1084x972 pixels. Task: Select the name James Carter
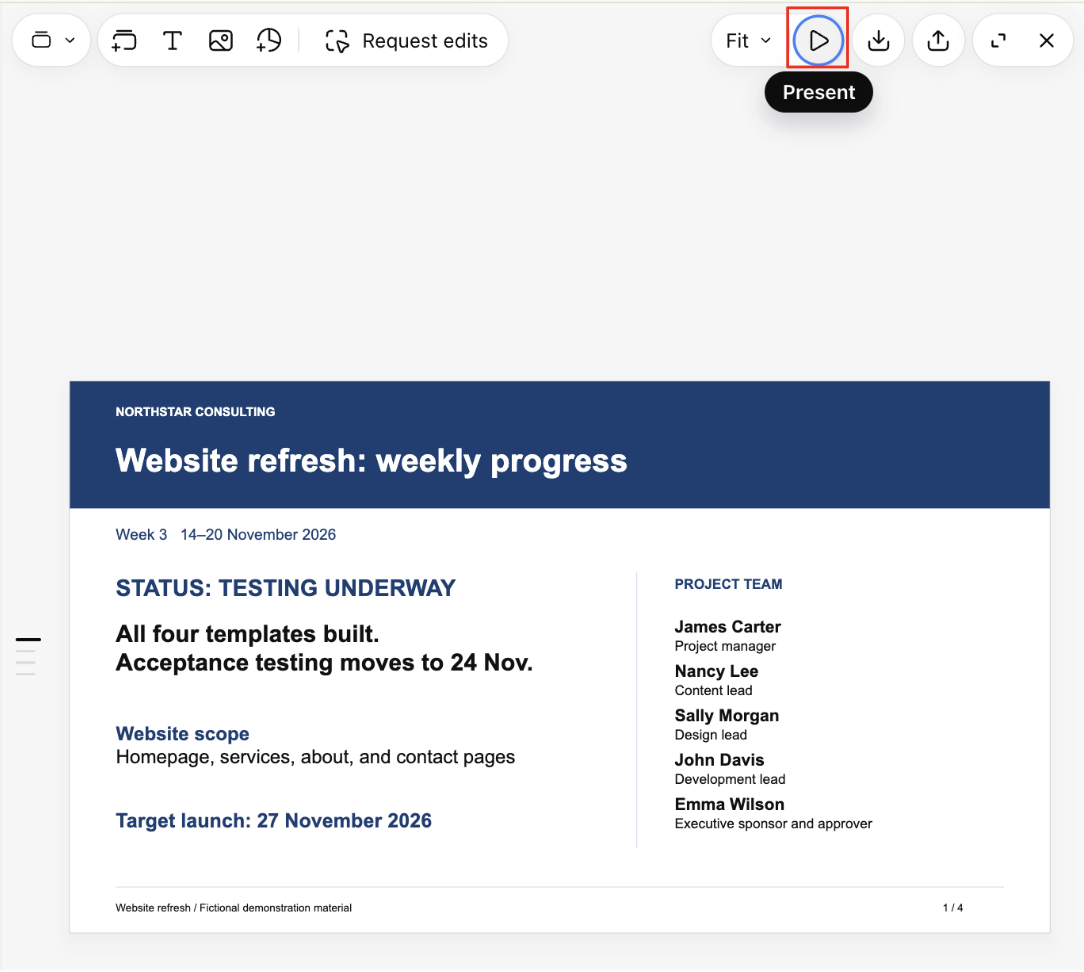728,627
